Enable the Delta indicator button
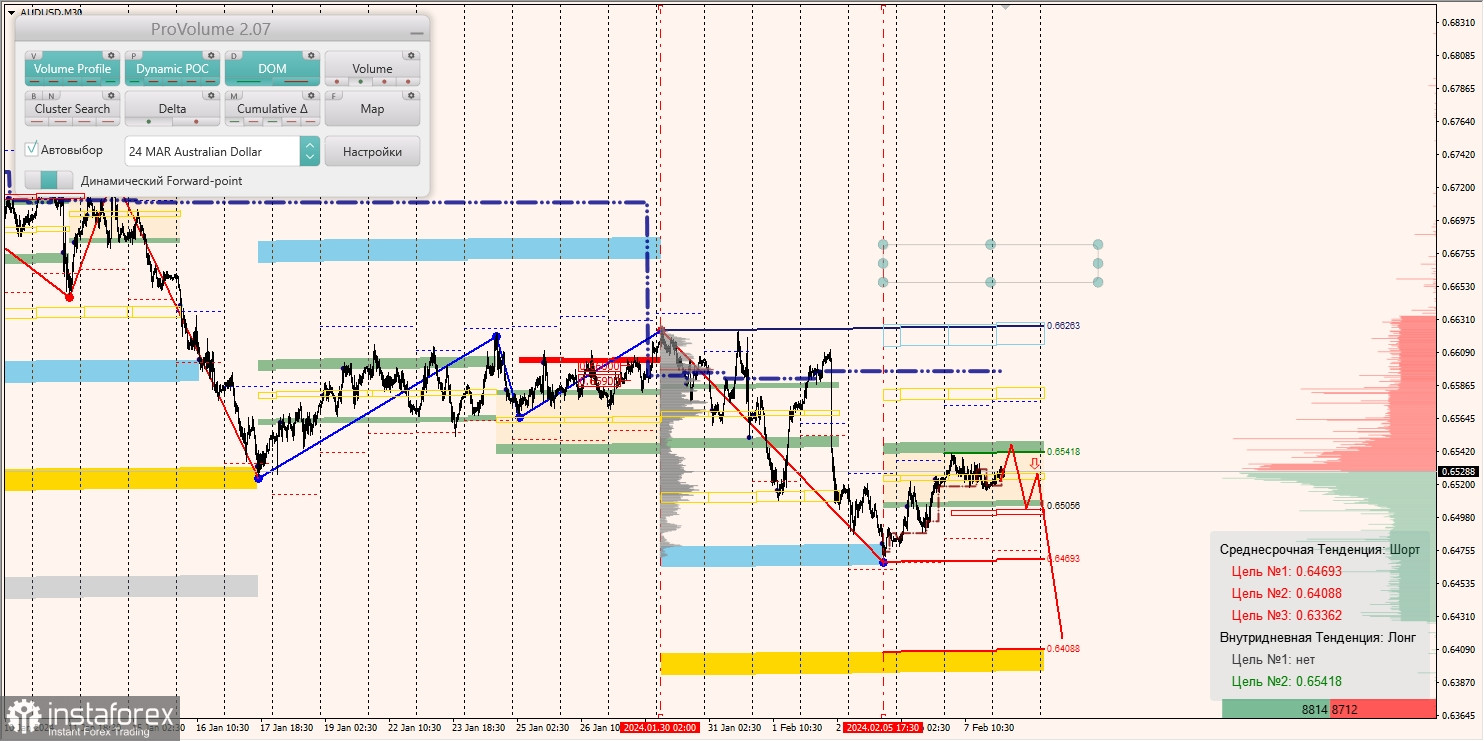The width and height of the screenshot is (1484, 741). [x=172, y=108]
